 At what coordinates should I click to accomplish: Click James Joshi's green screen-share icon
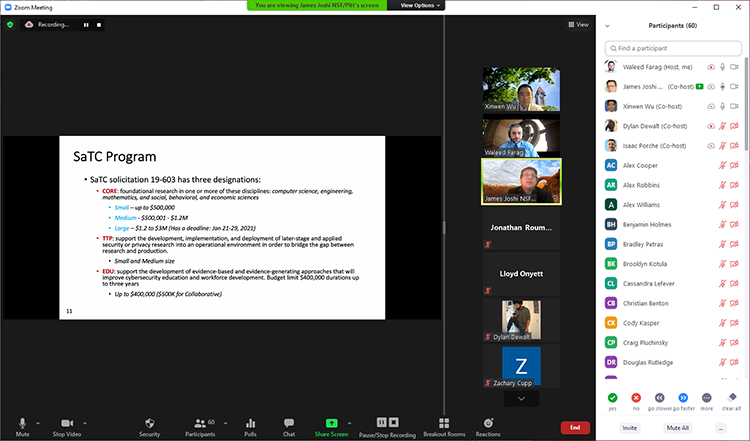(700, 87)
